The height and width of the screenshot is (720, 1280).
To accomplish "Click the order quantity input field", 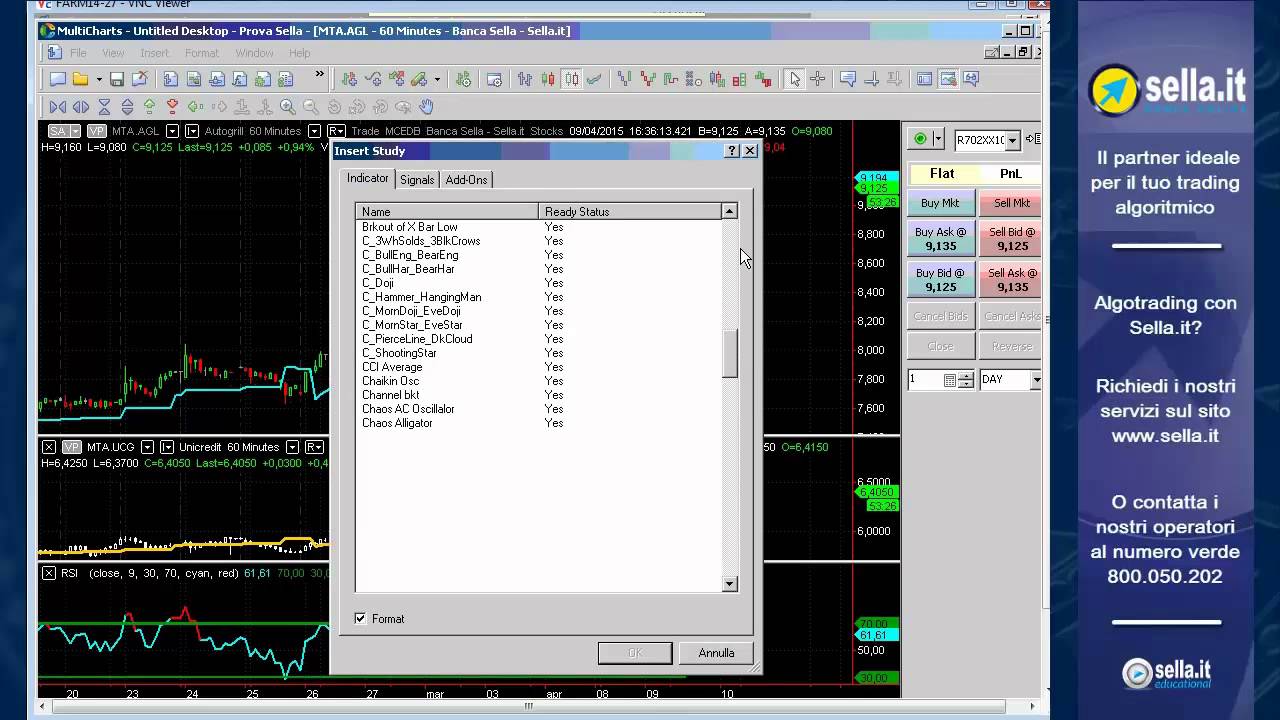I will [926, 380].
